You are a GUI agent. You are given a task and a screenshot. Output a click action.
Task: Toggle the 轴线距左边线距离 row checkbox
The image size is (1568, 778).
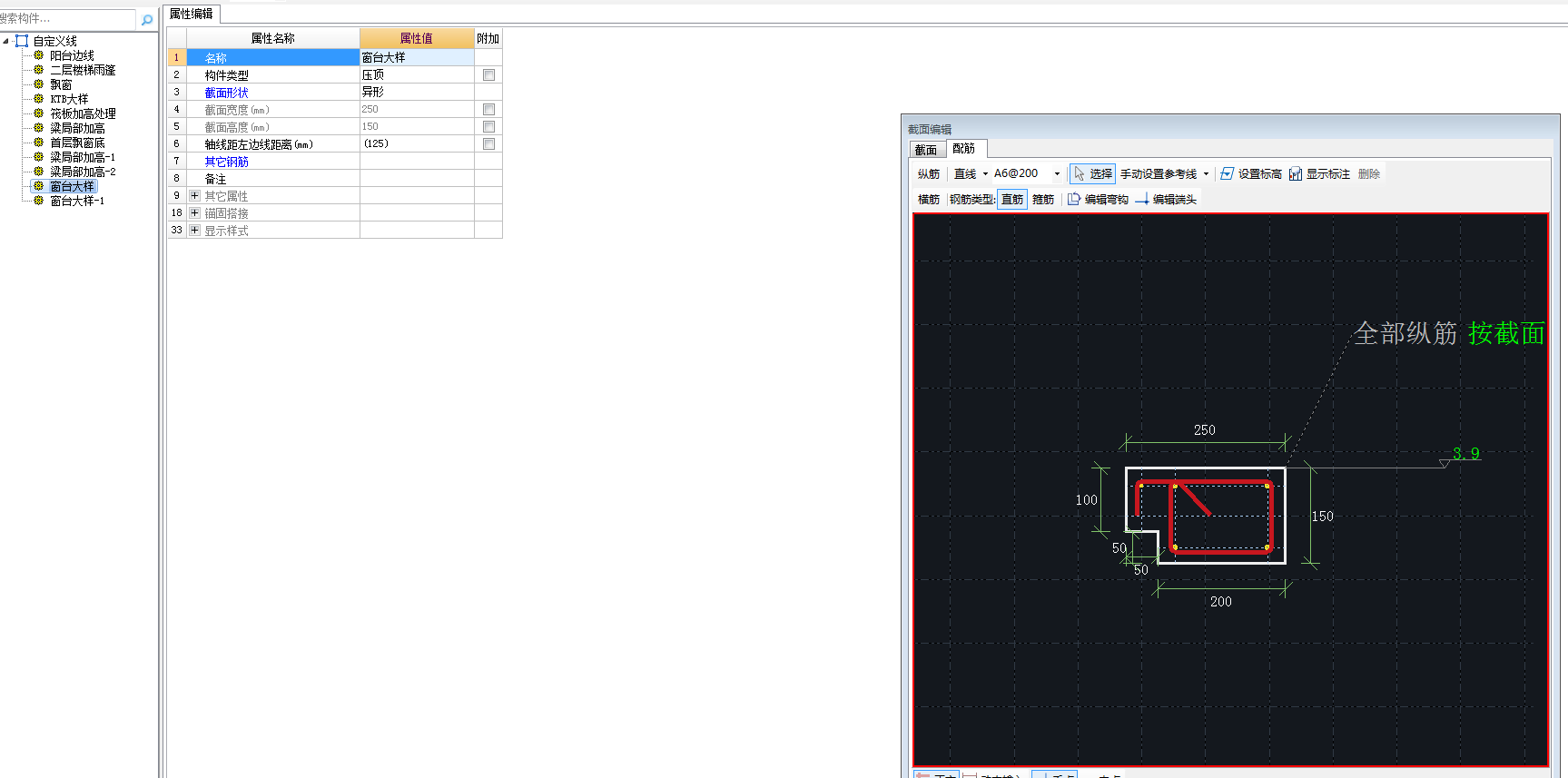click(x=488, y=144)
